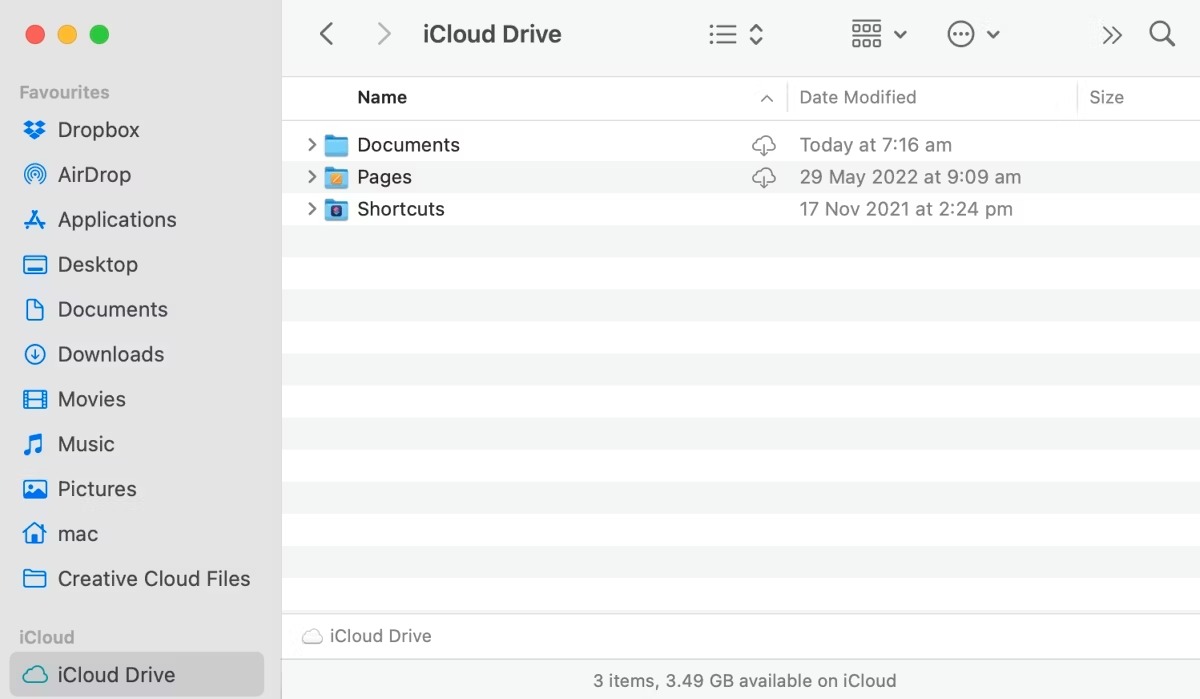Select the Music sidebar icon

[34, 444]
